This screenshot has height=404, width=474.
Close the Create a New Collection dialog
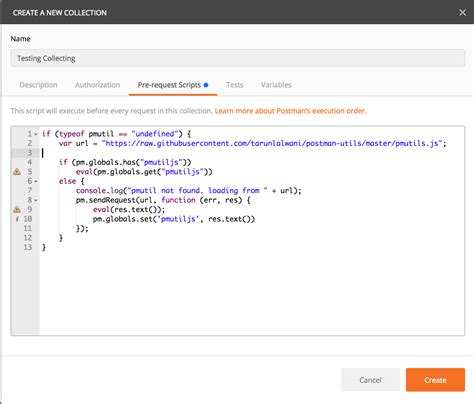tap(462, 12)
